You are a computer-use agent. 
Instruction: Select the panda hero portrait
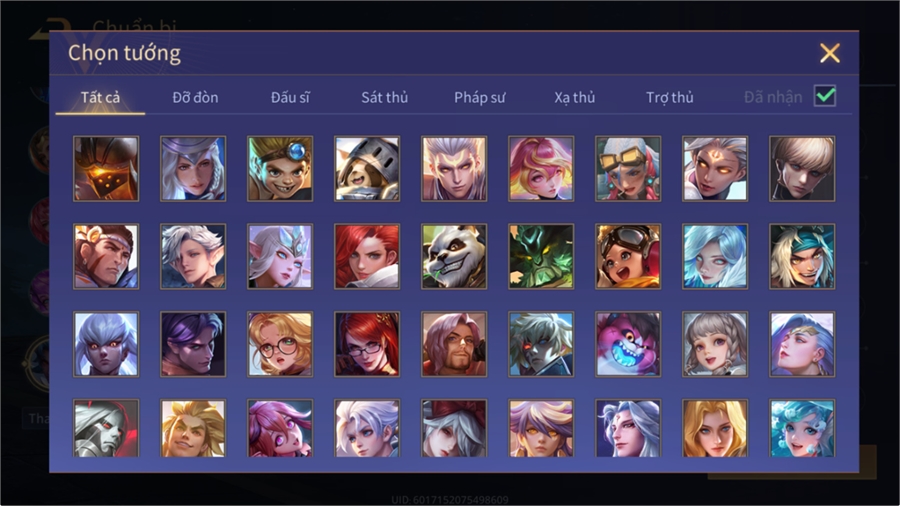pyautogui.click(x=454, y=256)
